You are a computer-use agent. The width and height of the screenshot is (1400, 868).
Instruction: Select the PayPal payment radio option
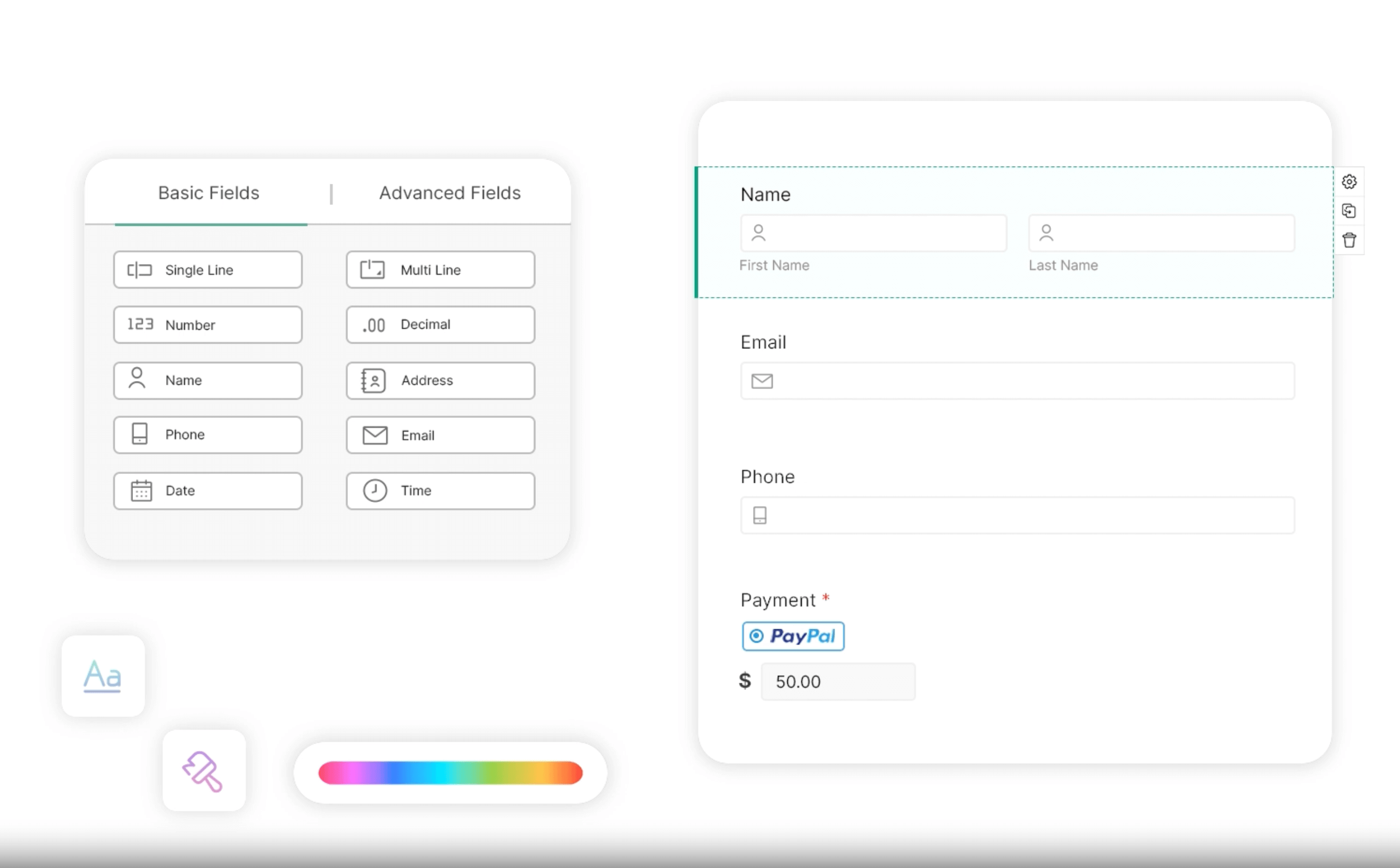click(757, 636)
